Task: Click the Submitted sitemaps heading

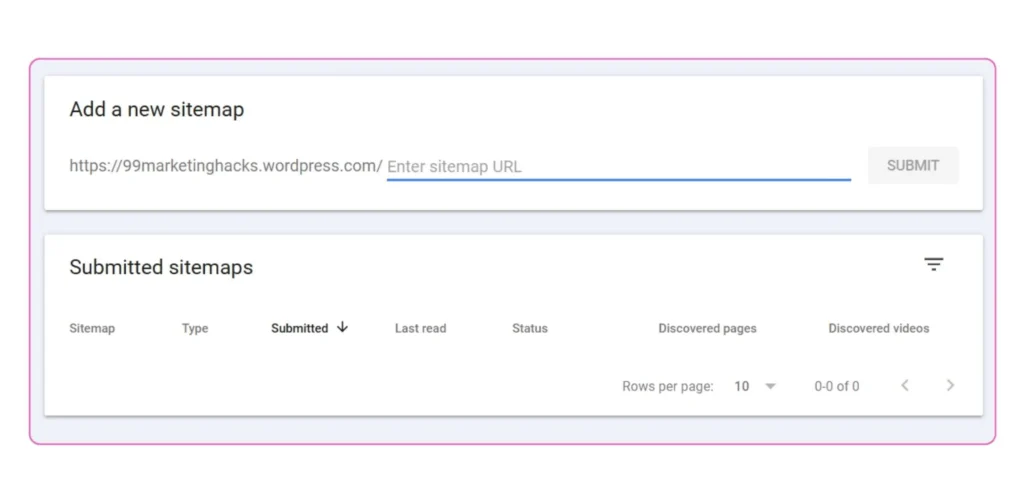Action: (x=161, y=267)
